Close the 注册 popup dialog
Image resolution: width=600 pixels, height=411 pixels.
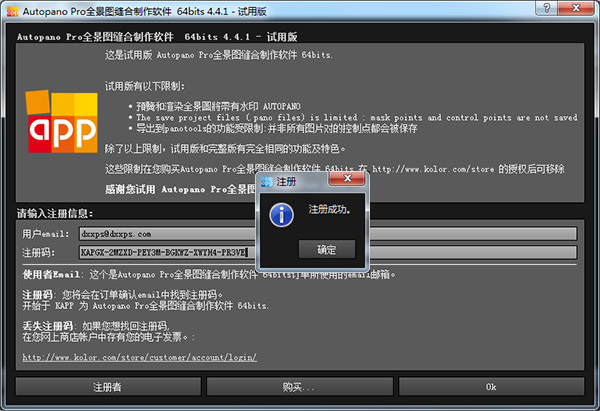(347, 178)
